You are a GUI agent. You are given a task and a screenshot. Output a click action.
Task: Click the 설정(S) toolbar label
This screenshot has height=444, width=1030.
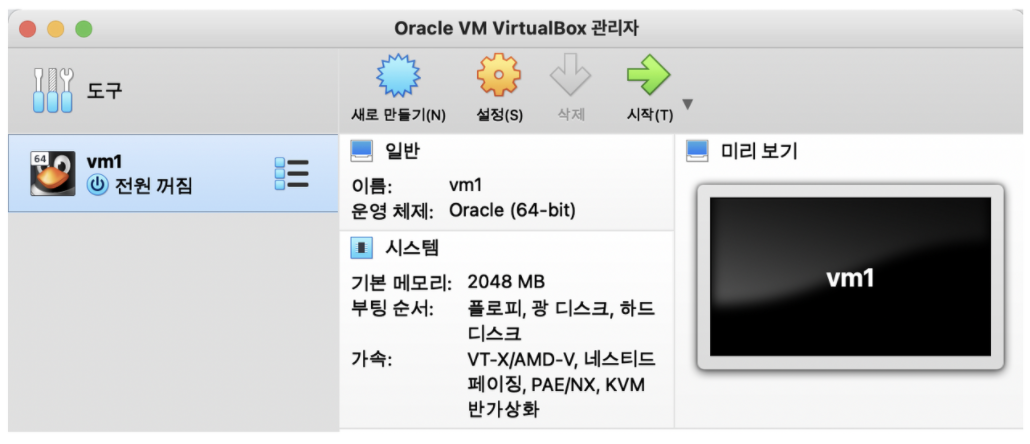coord(499,115)
